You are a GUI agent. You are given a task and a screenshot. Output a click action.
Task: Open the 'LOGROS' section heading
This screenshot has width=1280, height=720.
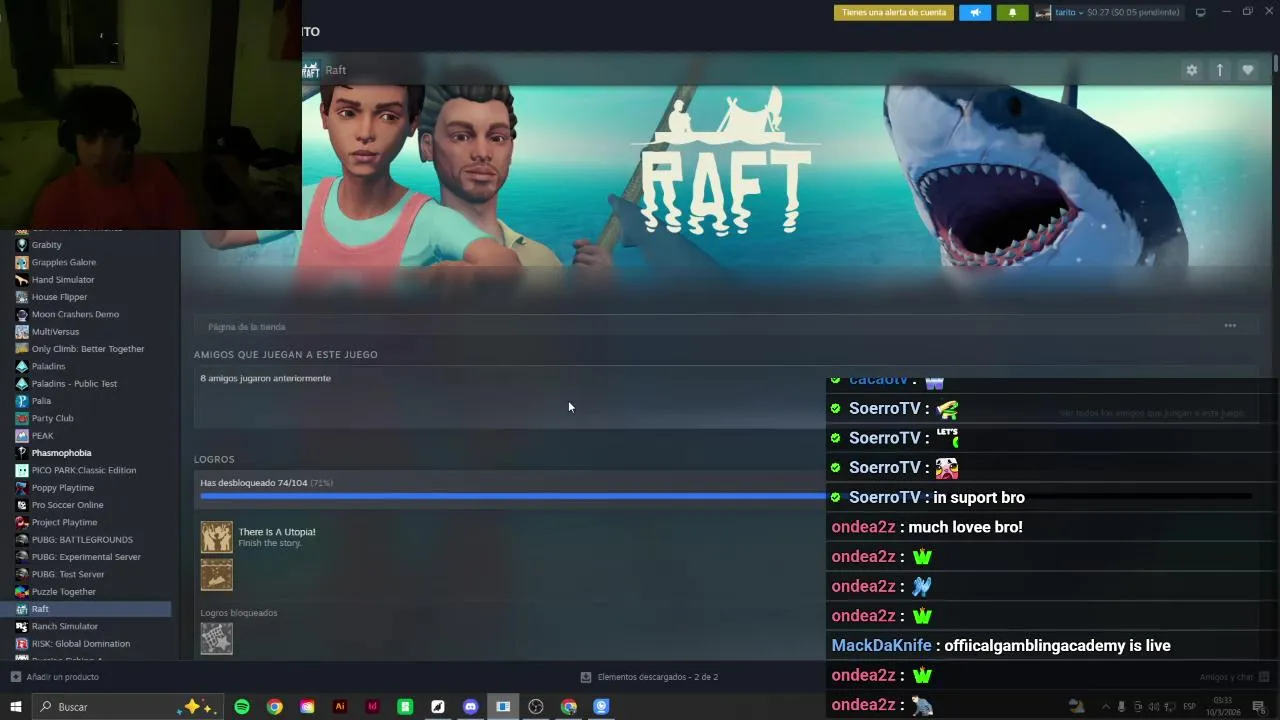point(214,459)
